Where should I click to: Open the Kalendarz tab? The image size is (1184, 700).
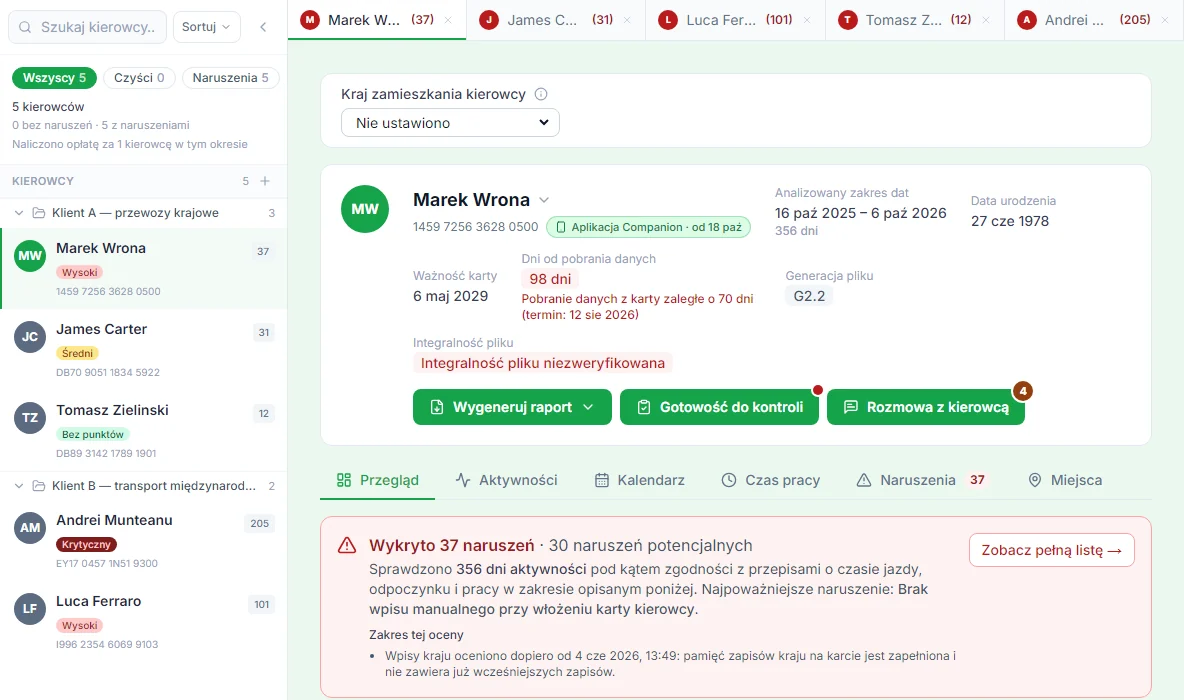pyautogui.click(x=640, y=480)
